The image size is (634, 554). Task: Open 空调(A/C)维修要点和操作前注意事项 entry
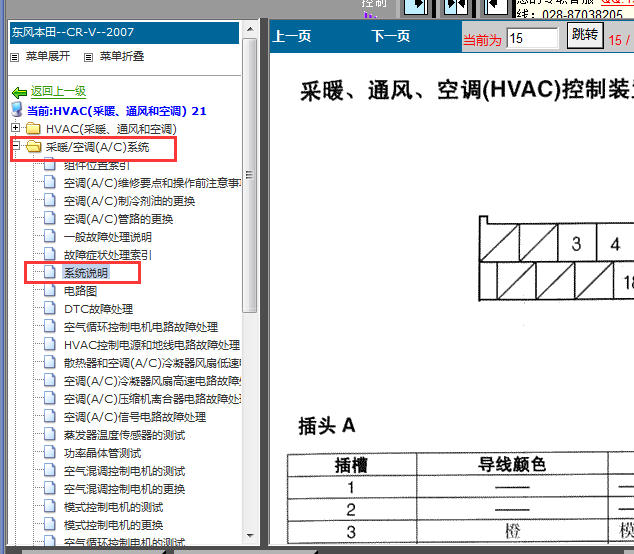152,183
